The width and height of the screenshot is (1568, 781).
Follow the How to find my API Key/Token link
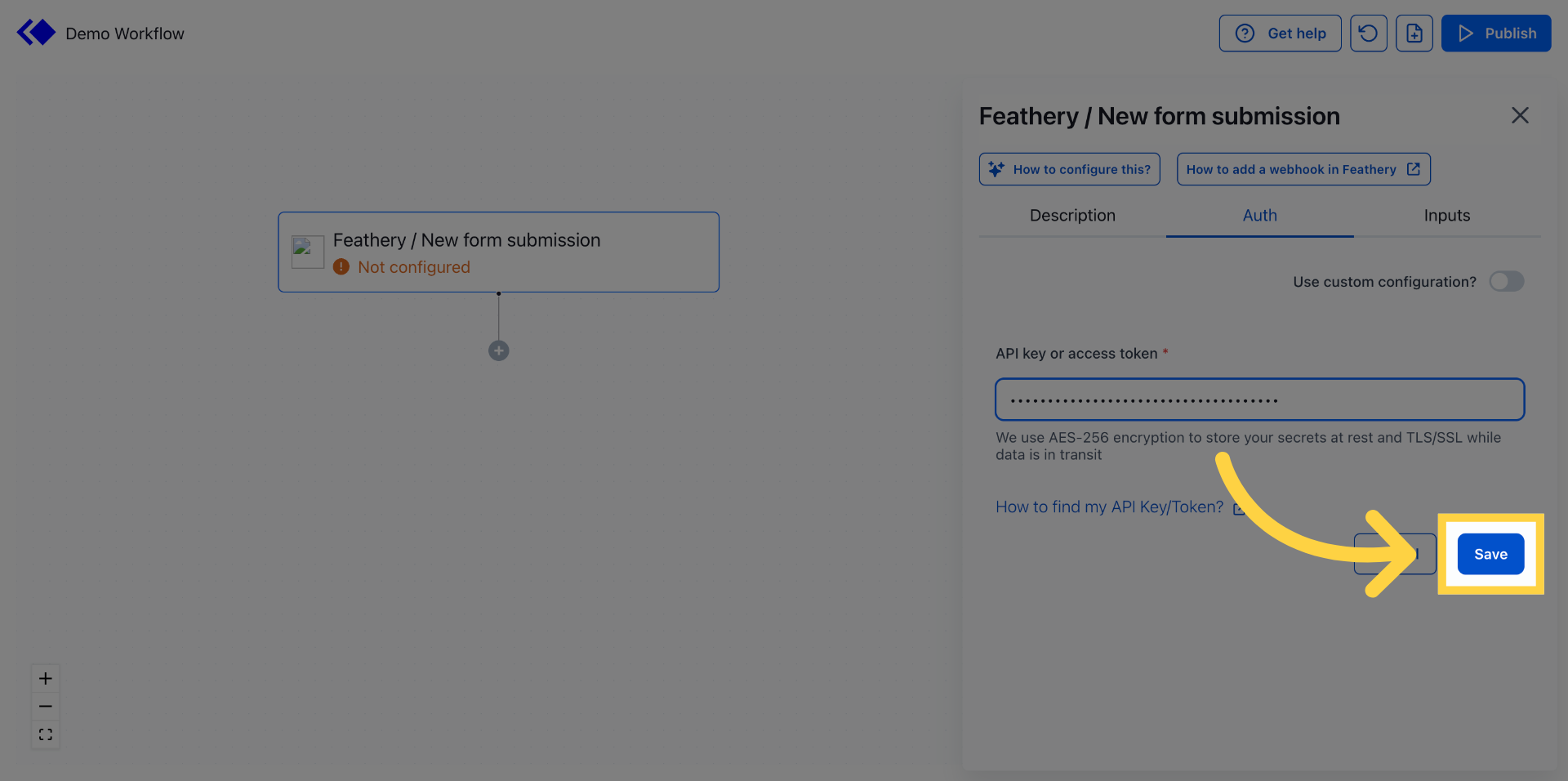tap(1109, 507)
